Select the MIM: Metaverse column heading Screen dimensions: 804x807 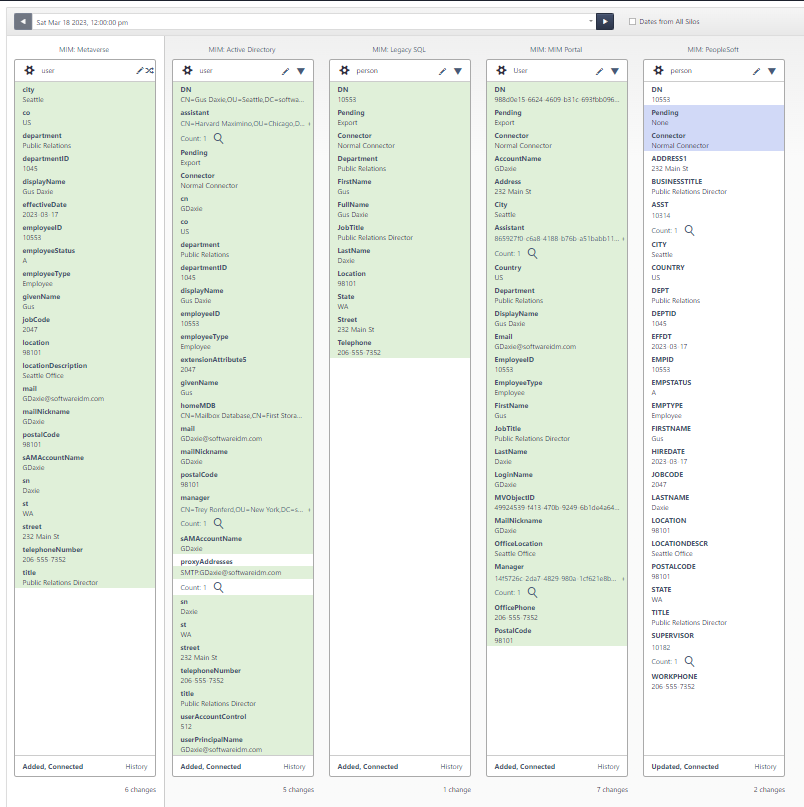tap(84, 49)
